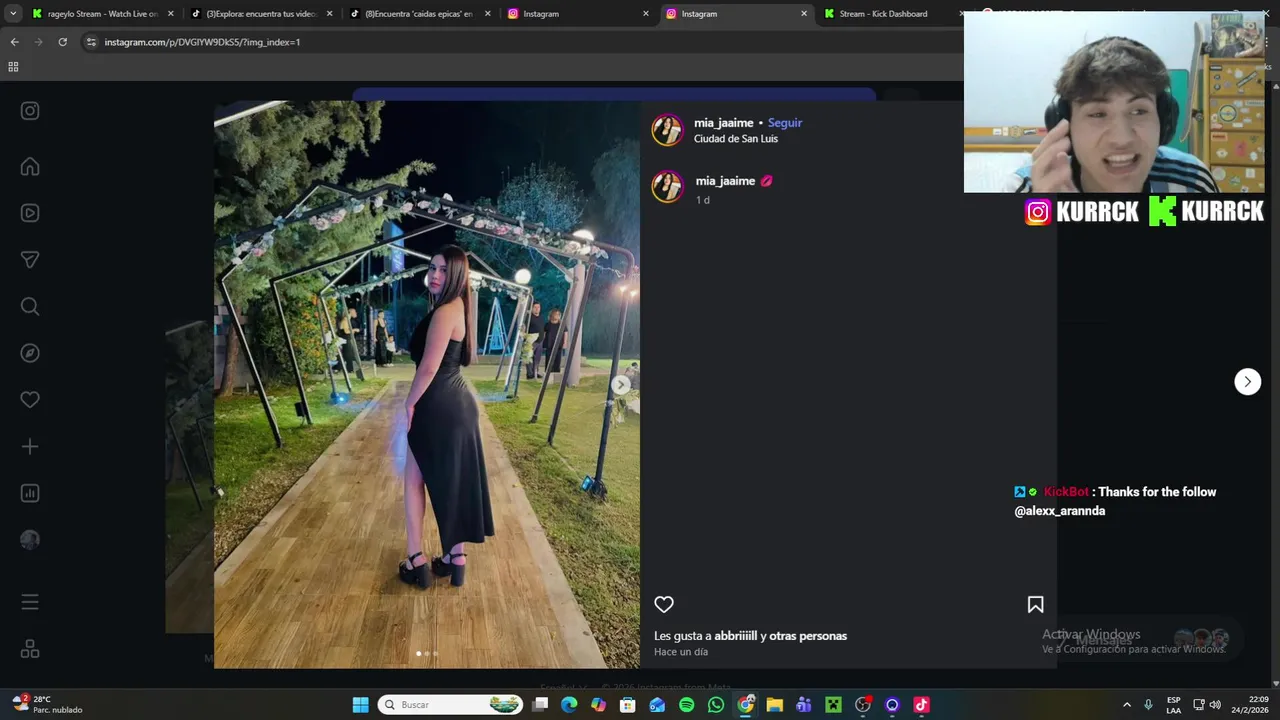Open Dashboard chart icon in sidebar
The width and height of the screenshot is (1280, 720).
click(30, 493)
